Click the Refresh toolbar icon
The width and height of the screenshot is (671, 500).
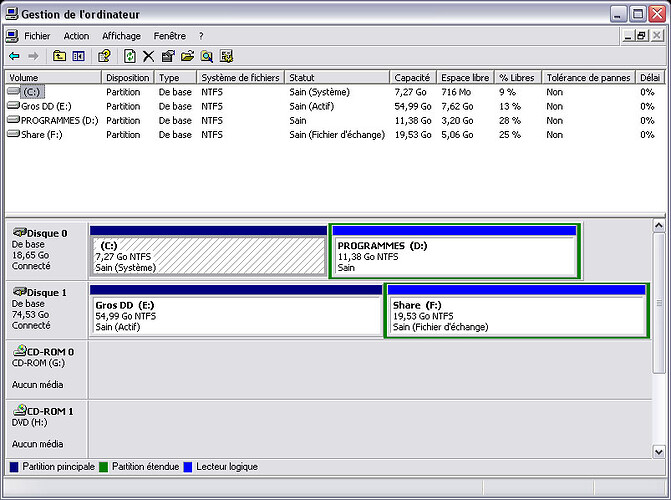[129, 57]
